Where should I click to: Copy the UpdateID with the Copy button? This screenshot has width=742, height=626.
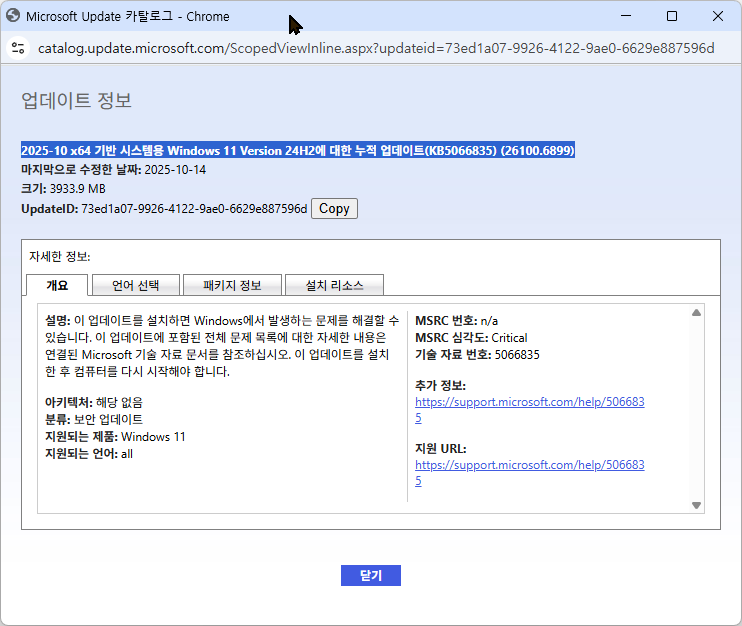point(334,209)
